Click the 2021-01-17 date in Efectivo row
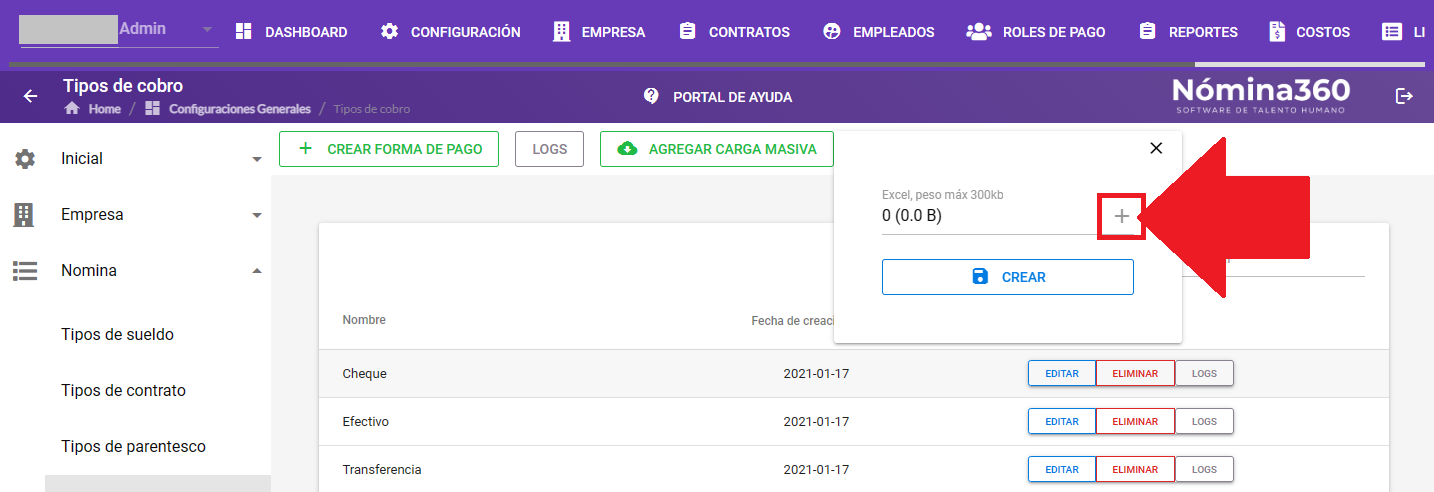The image size is (1434, 492). (816, 422)
